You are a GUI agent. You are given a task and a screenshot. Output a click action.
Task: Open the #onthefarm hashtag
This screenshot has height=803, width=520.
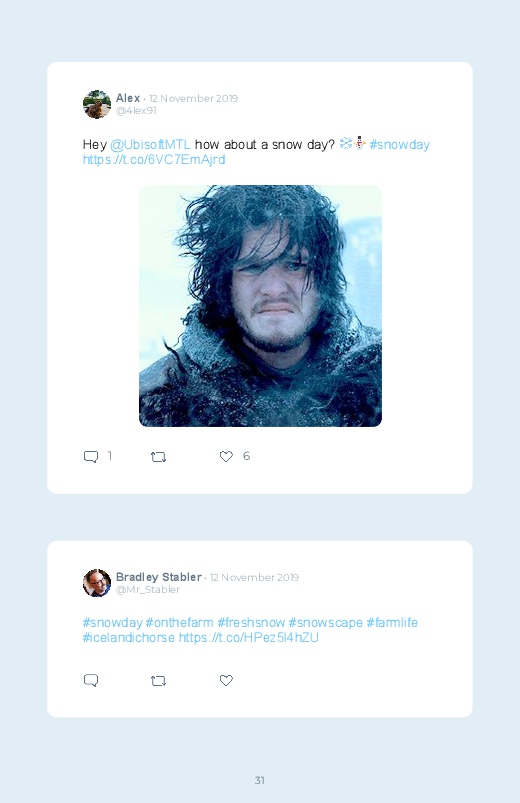tap(179, 623)
